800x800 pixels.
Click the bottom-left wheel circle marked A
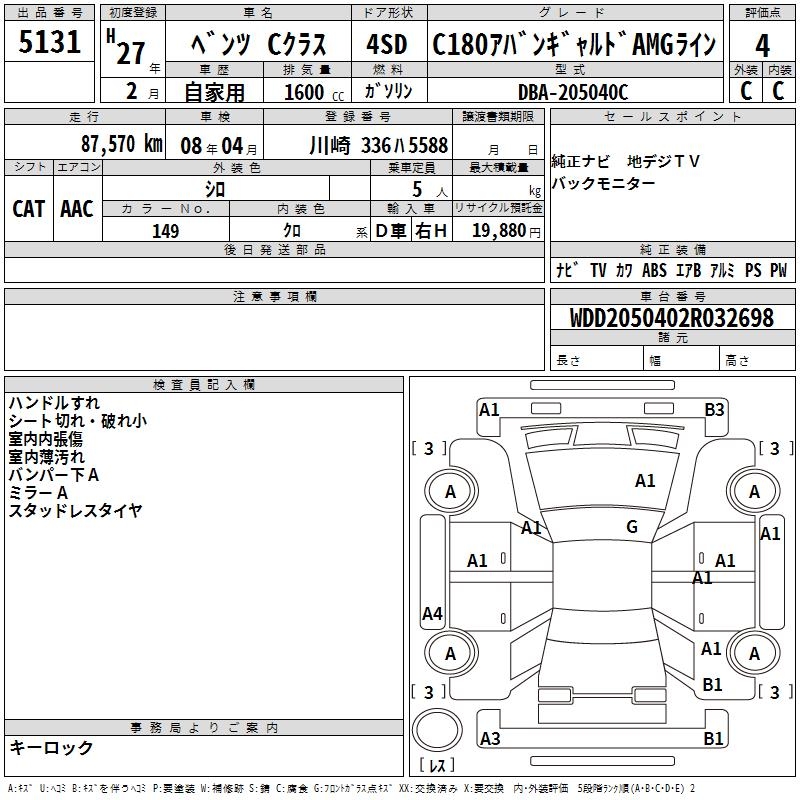click(450, 653)
